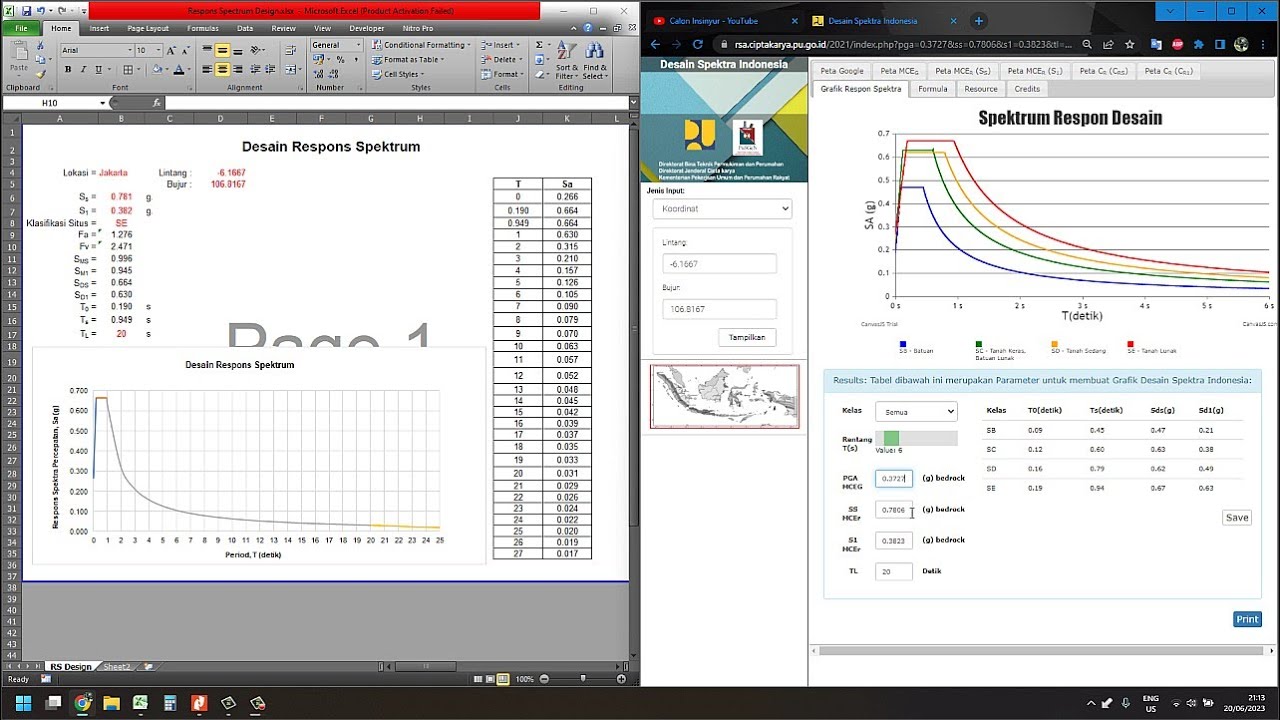This screenshot has height=720, width=1280.
Task: Open the font size dropdown
Action: 159,50
